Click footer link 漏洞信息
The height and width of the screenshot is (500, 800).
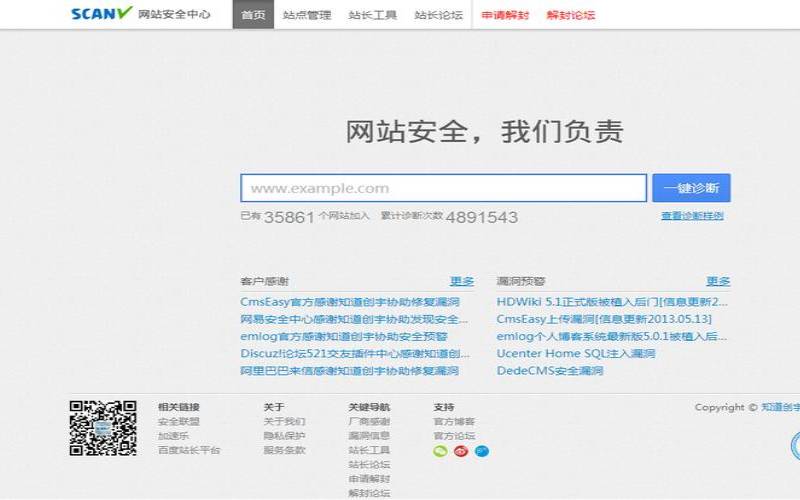click(x=369, y=436)
